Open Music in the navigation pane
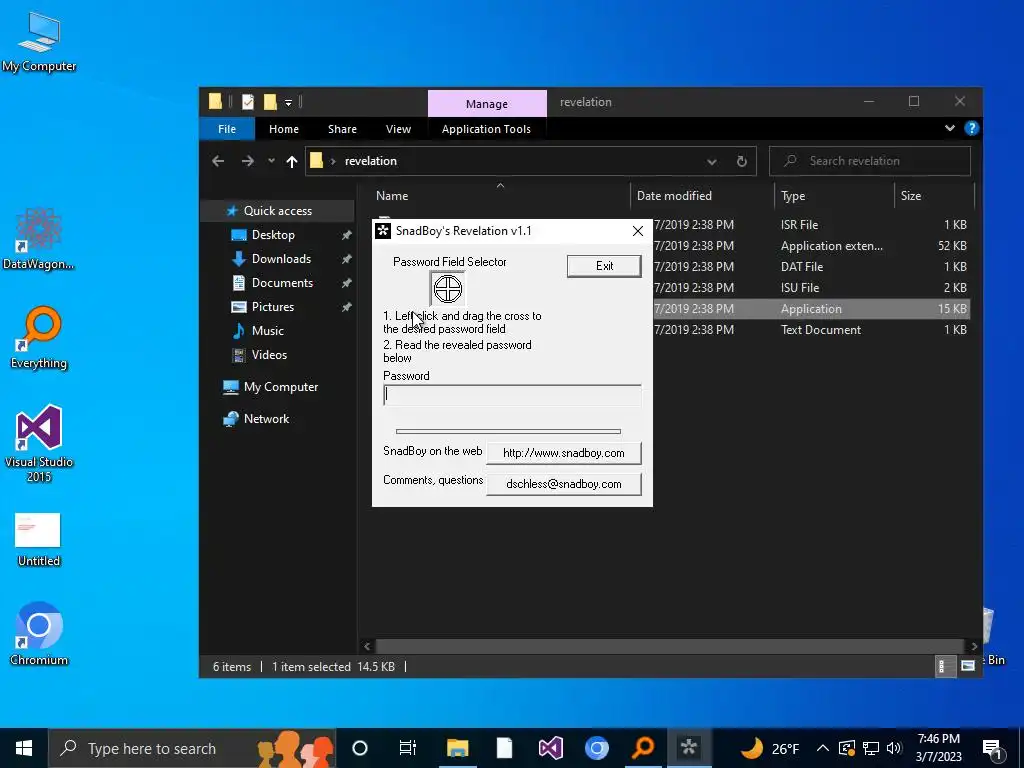The image size is (1024, 768). coord(267,331)
